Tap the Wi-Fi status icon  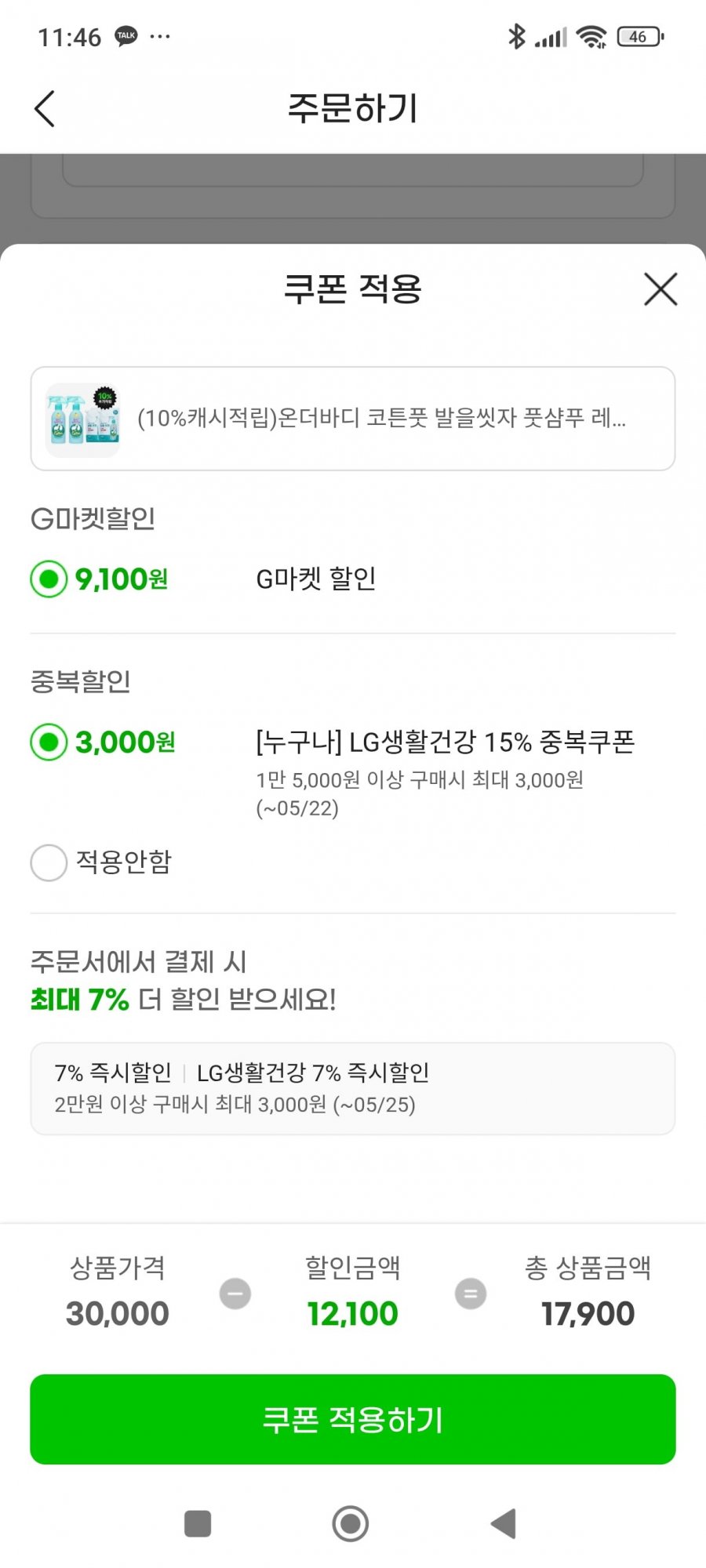[x=591, y=36]
